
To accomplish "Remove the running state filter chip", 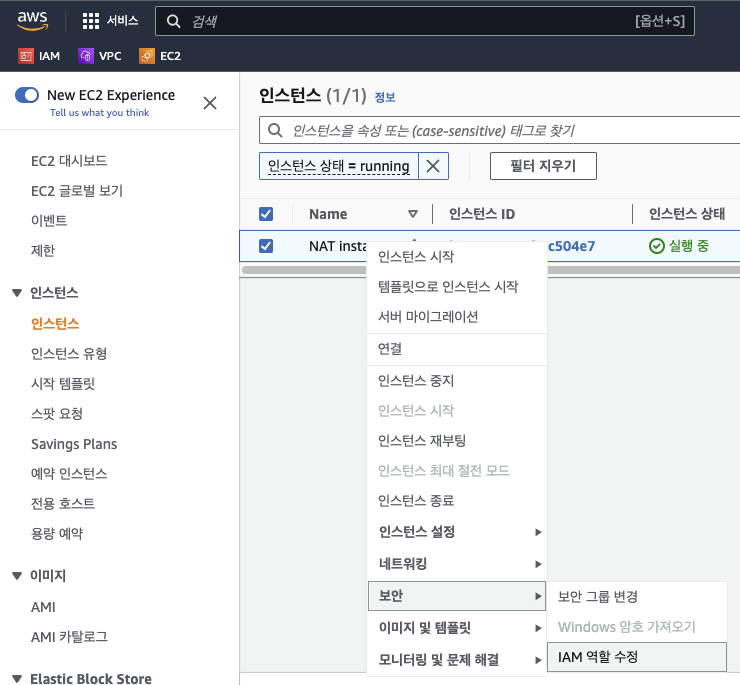I will [x=433, y=166].
